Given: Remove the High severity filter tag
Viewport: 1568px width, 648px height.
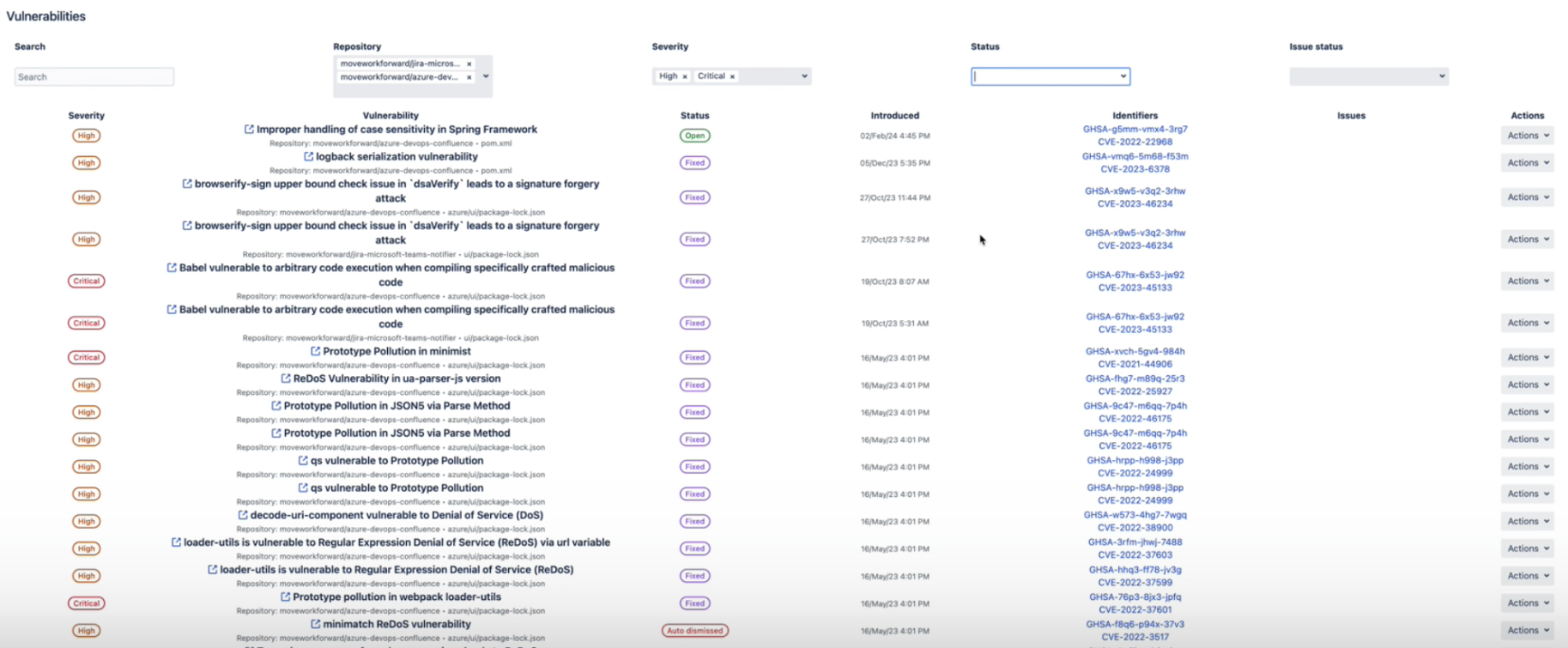Looking at the screenshot, I should (685, 76).
